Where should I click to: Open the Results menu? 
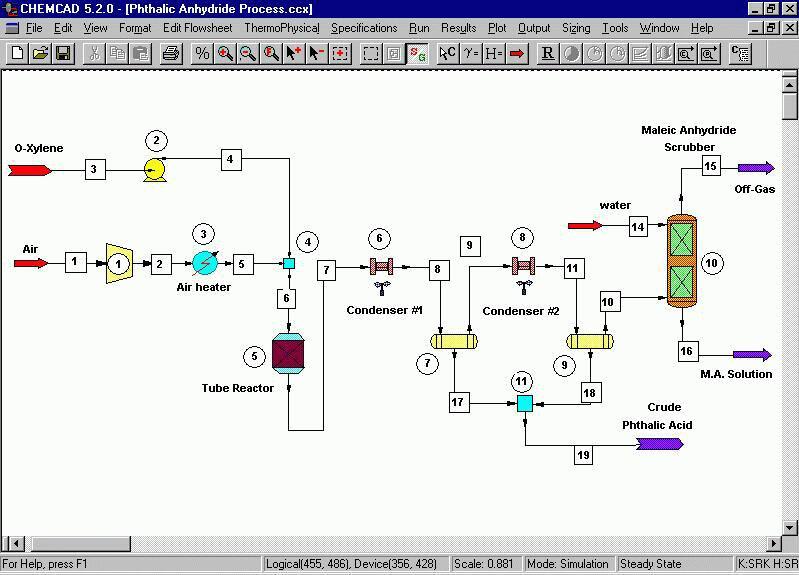pos(459,28)
